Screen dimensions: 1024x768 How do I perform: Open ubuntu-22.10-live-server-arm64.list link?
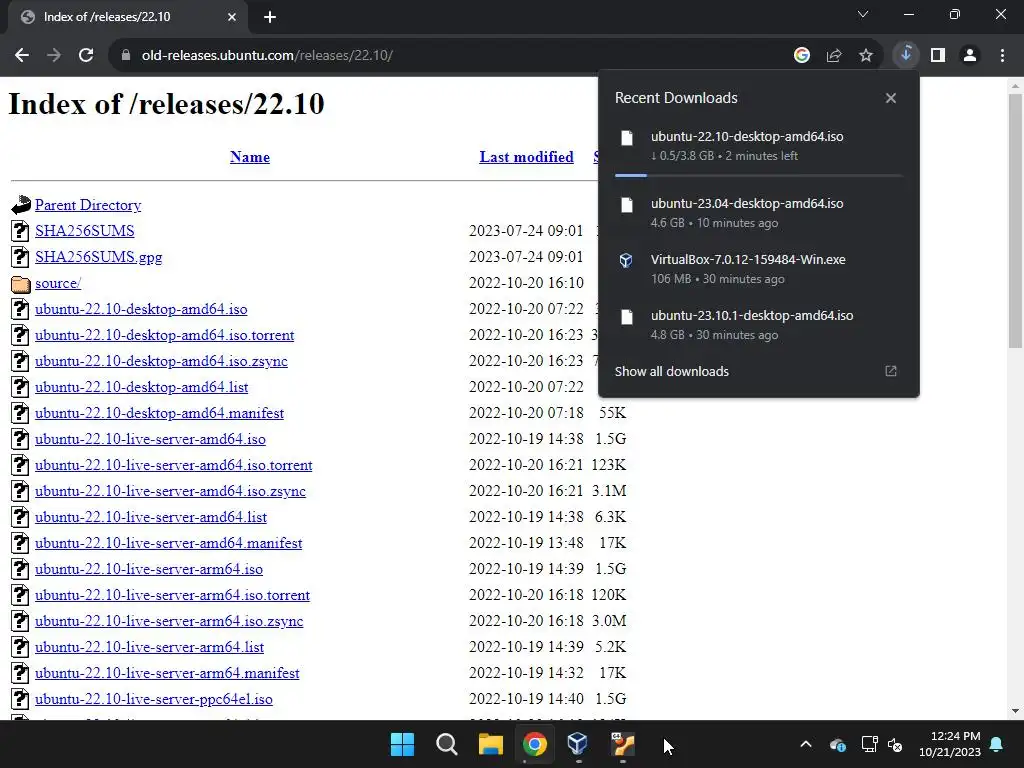click(150, 647)
